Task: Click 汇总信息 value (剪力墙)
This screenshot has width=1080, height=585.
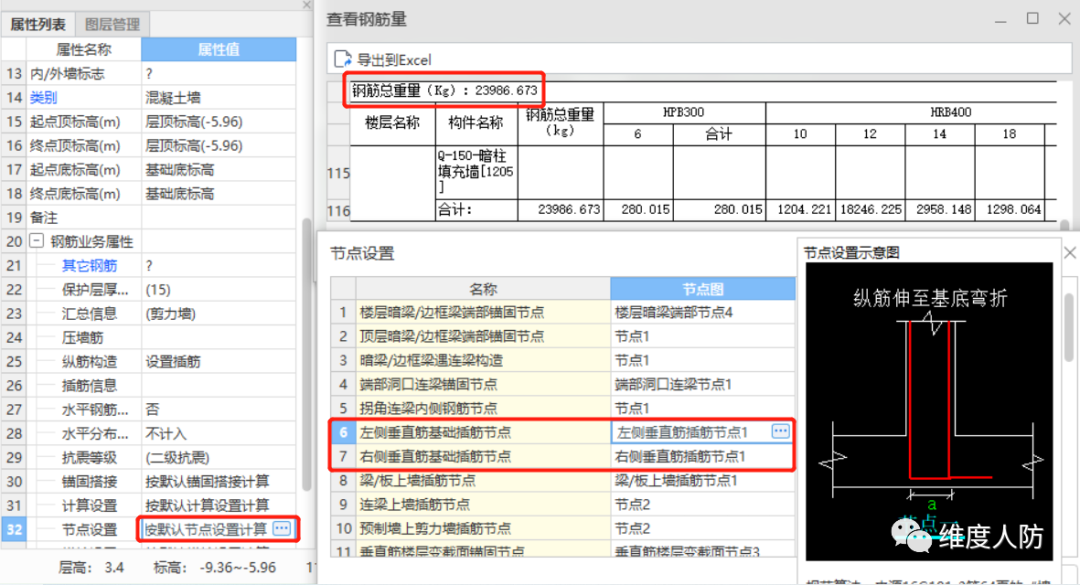Action: [x=219, y=314]
